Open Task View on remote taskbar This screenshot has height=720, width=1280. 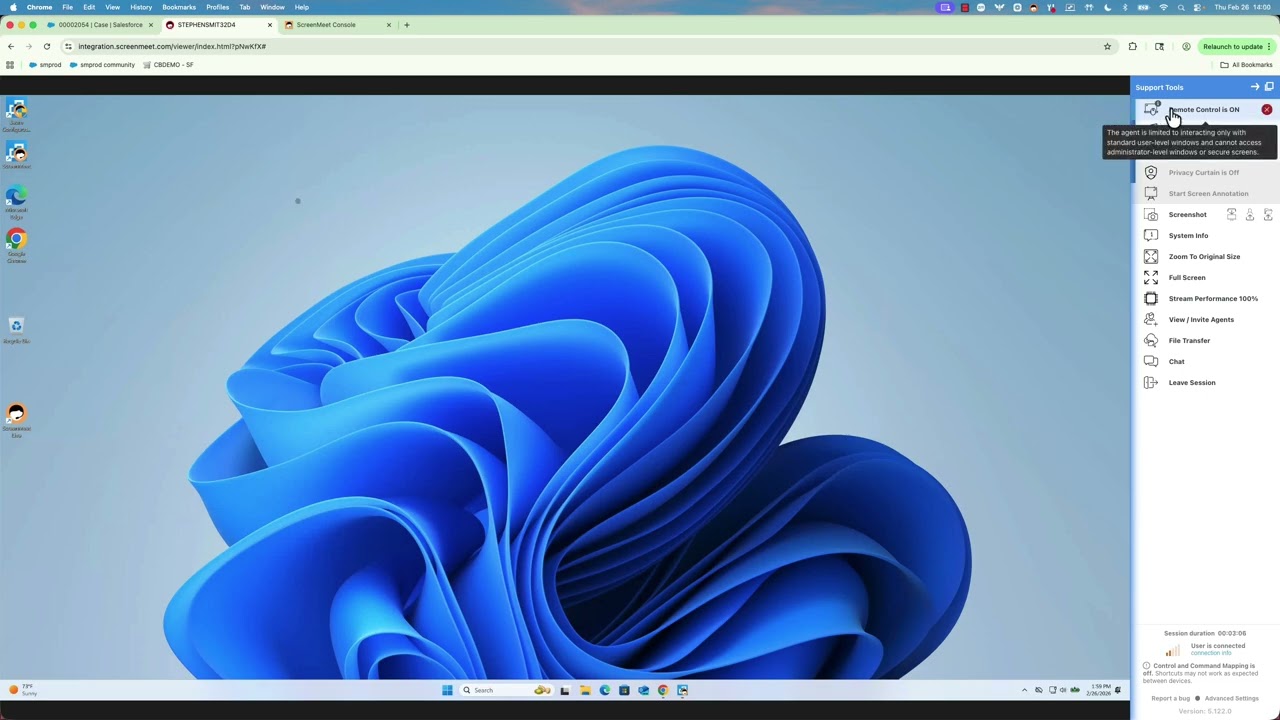point(565,690)
